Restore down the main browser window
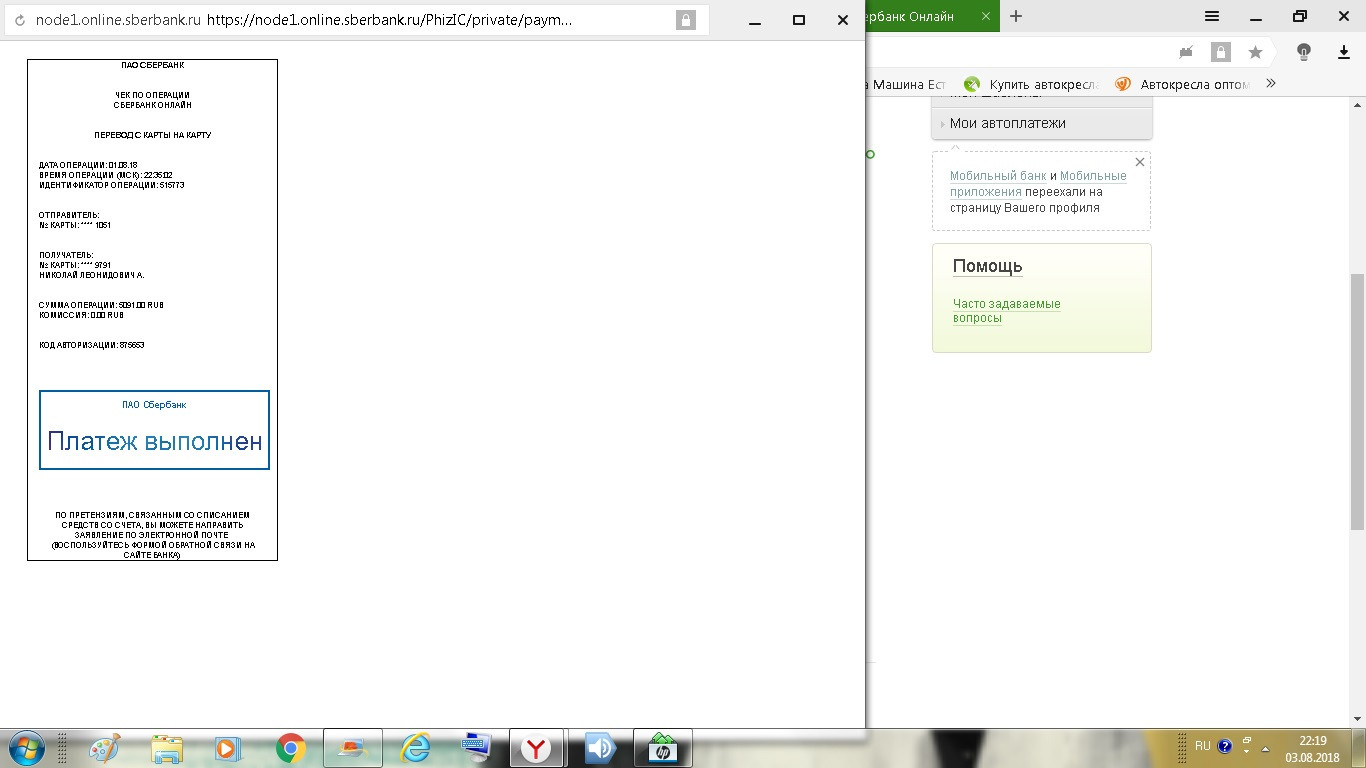The width and height of the screenshot is (1366, 768). (1300, 16)
